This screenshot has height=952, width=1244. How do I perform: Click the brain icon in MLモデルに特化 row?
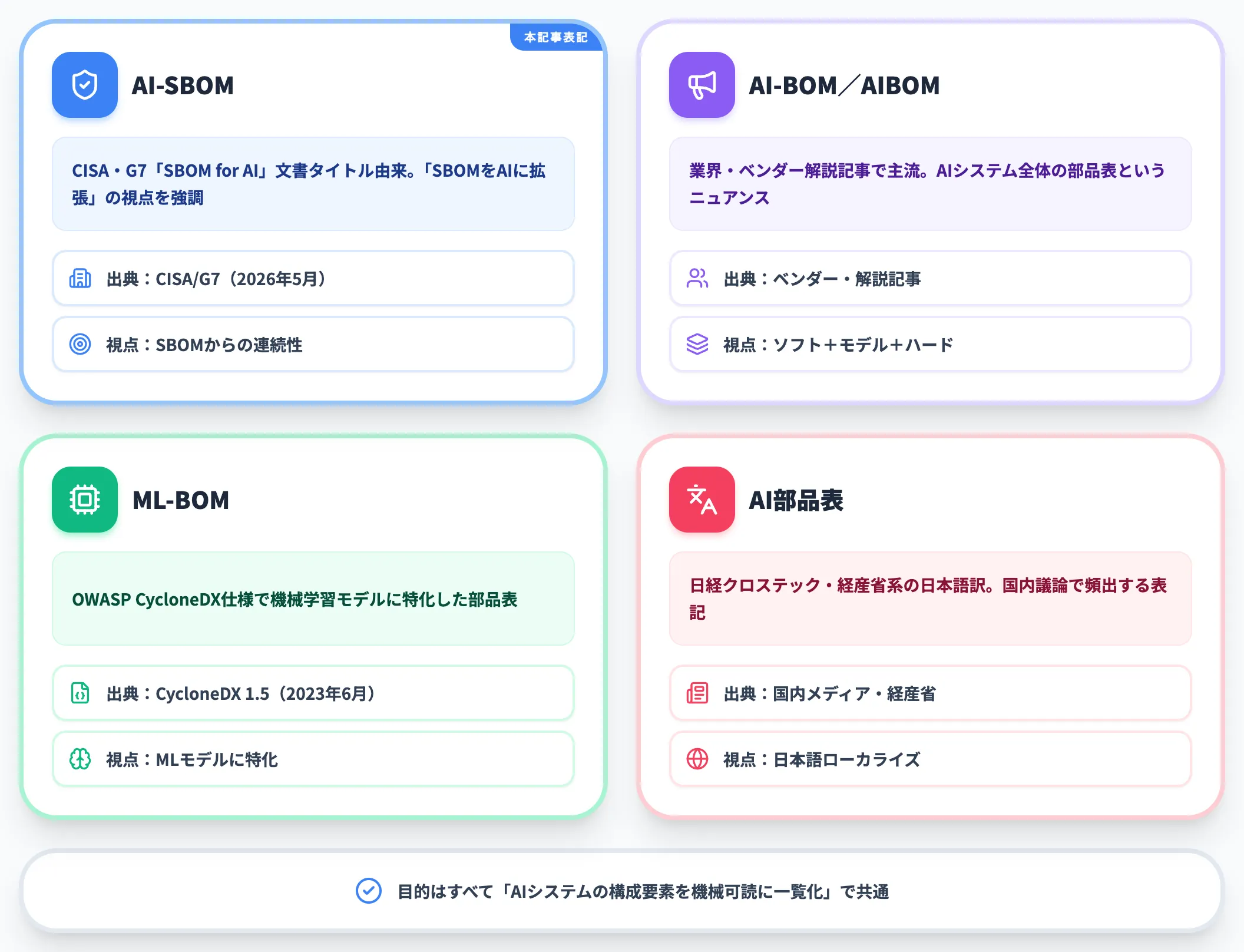(80, 759)
